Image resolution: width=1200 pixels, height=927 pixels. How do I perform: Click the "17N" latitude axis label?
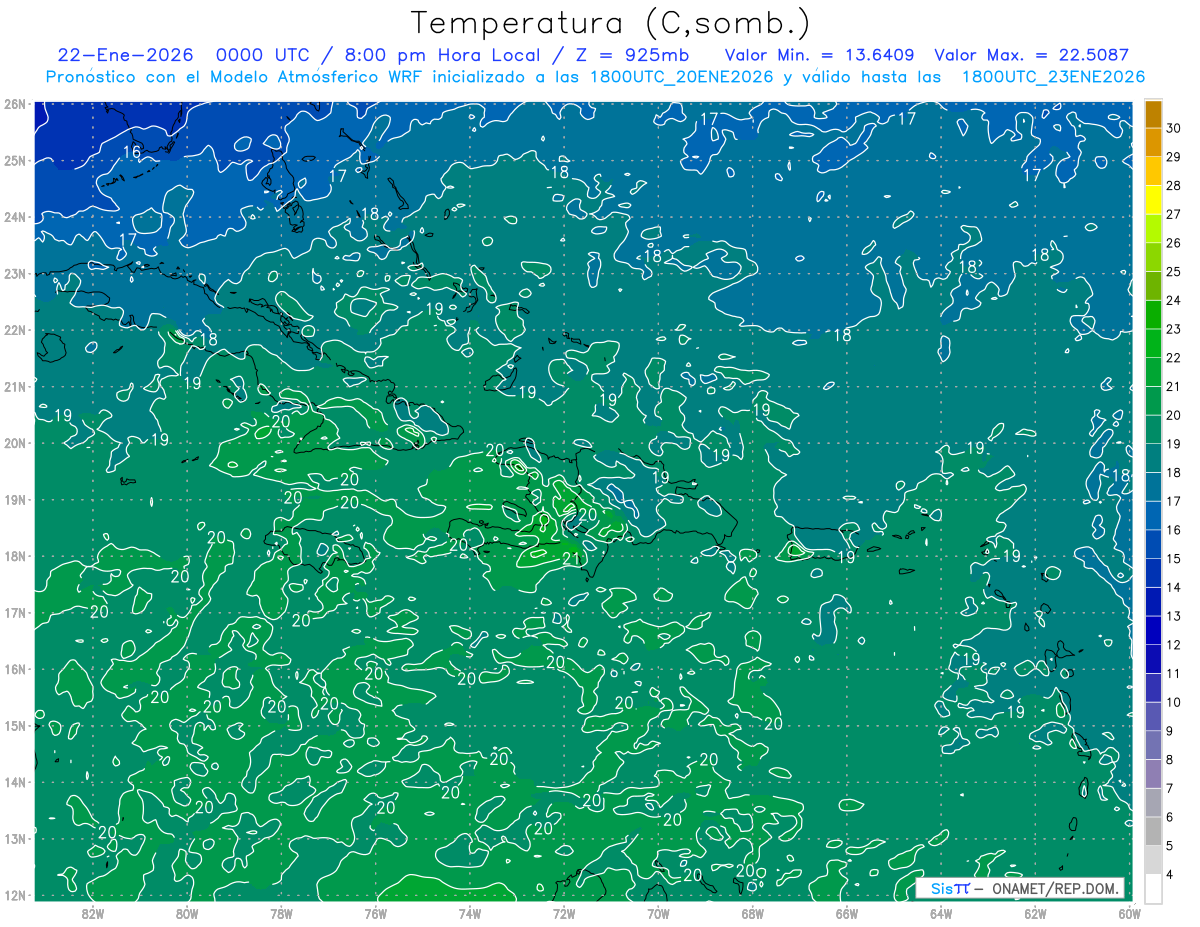14,613
